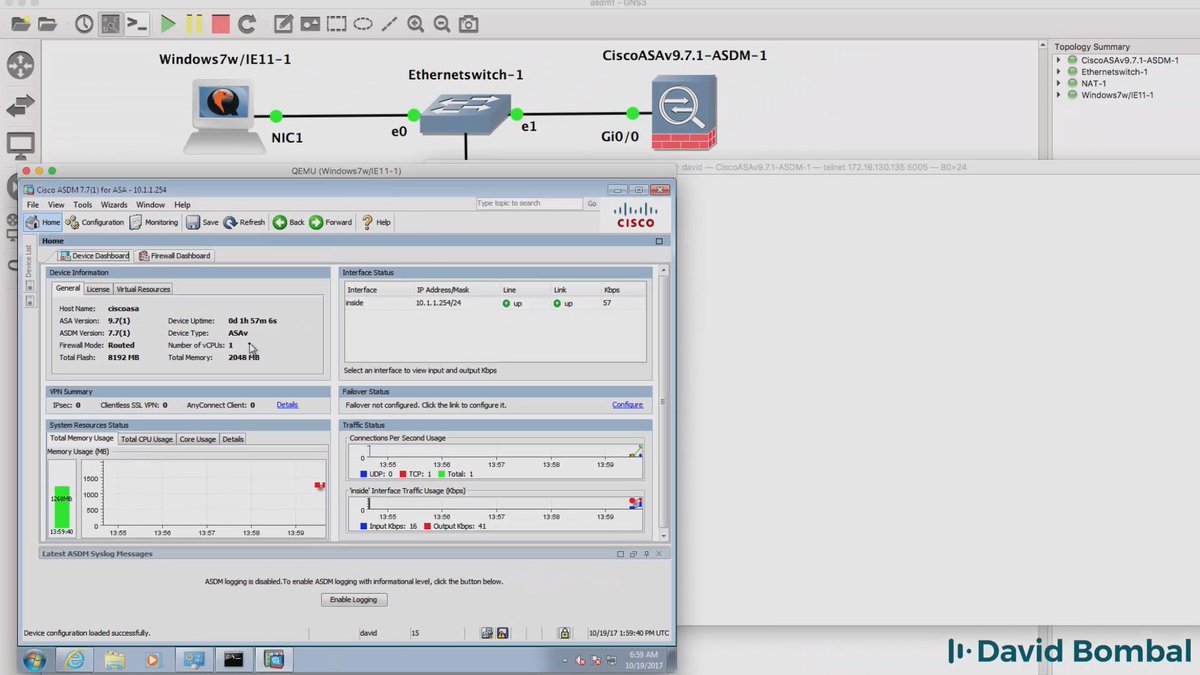Screen dimensions: 1200x675
Task: Browse end devices in GNS3 sidebar
Action: [x=20, y=144]
